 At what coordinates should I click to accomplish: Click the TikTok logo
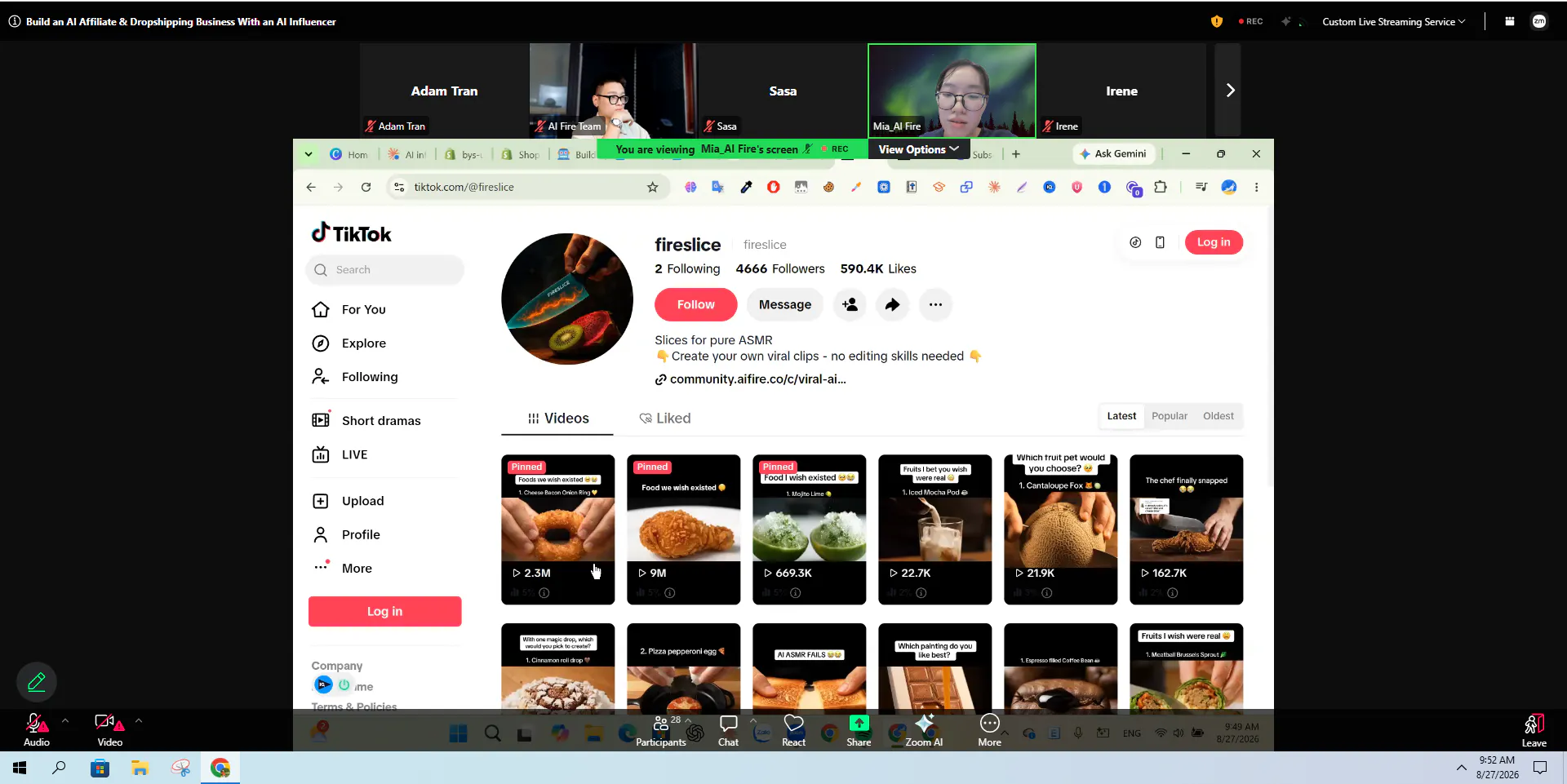[x=351, y=233]
